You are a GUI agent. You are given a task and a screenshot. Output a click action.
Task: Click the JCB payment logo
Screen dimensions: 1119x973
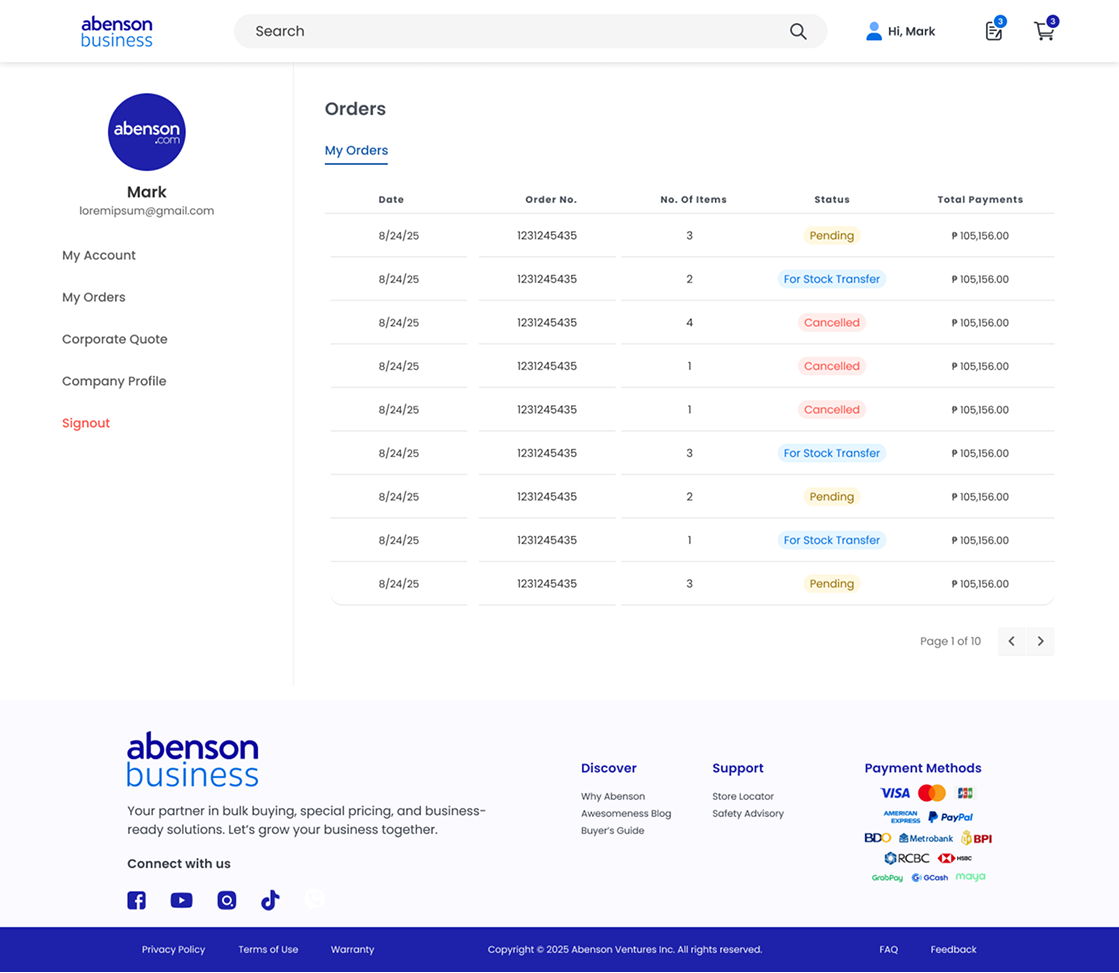click(x=965, y=793)
